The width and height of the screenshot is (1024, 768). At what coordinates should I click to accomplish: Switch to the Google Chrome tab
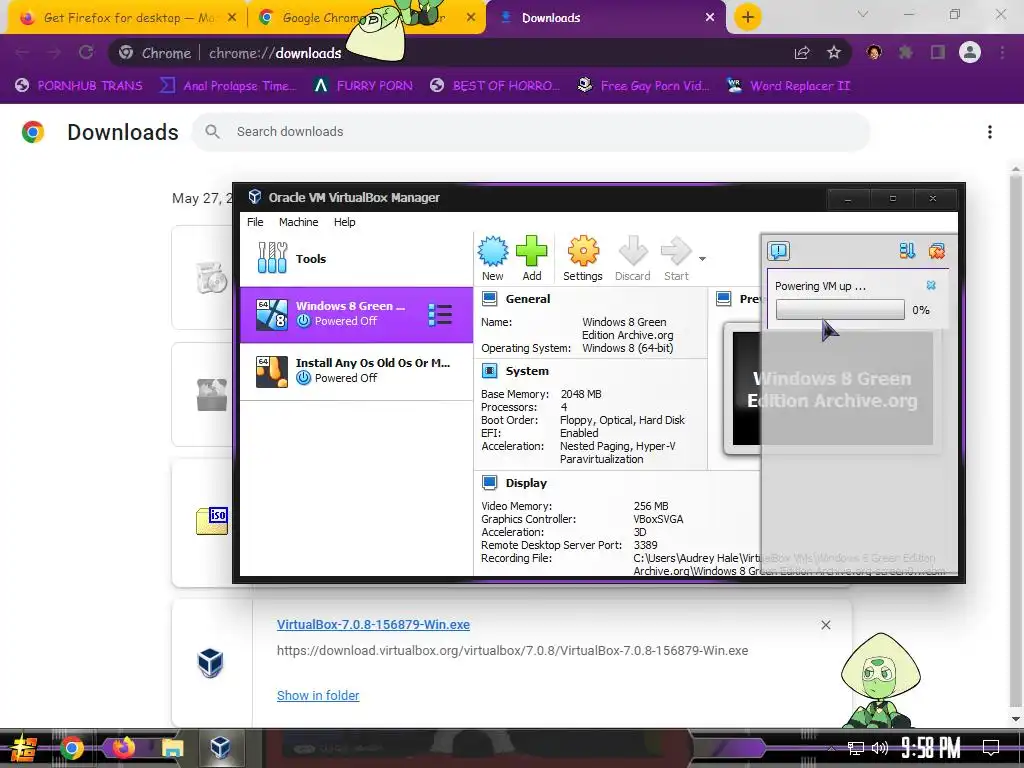366,18
